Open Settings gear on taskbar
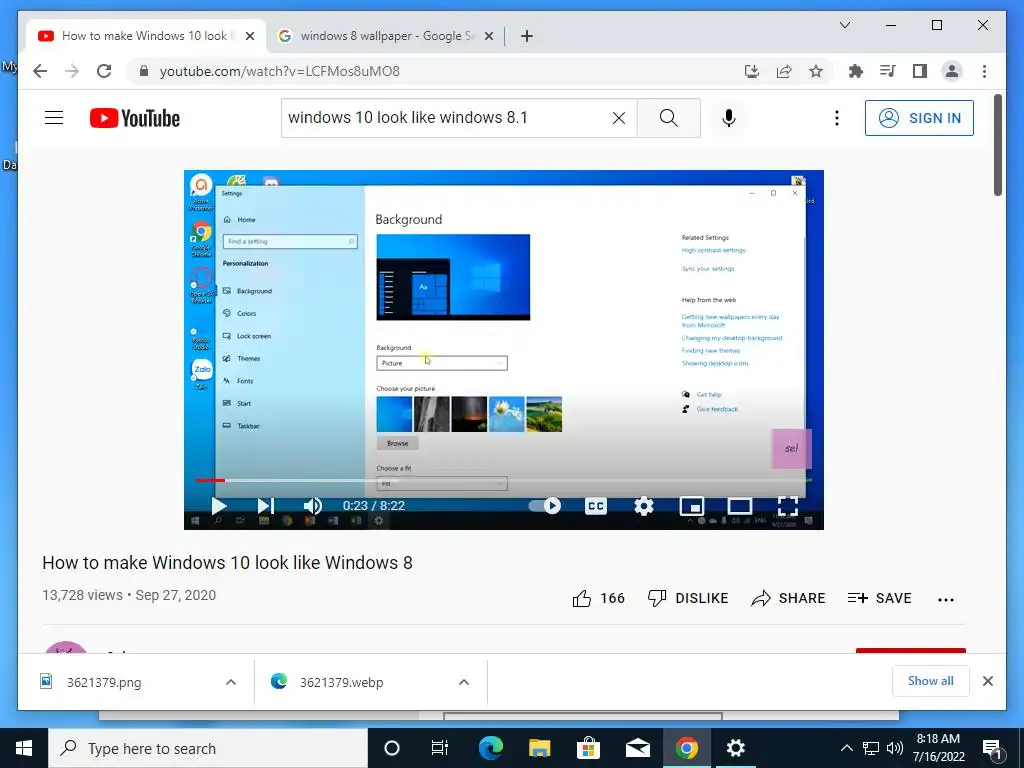The height and width of the screenshot is (768, 1024). pos(735,748)
